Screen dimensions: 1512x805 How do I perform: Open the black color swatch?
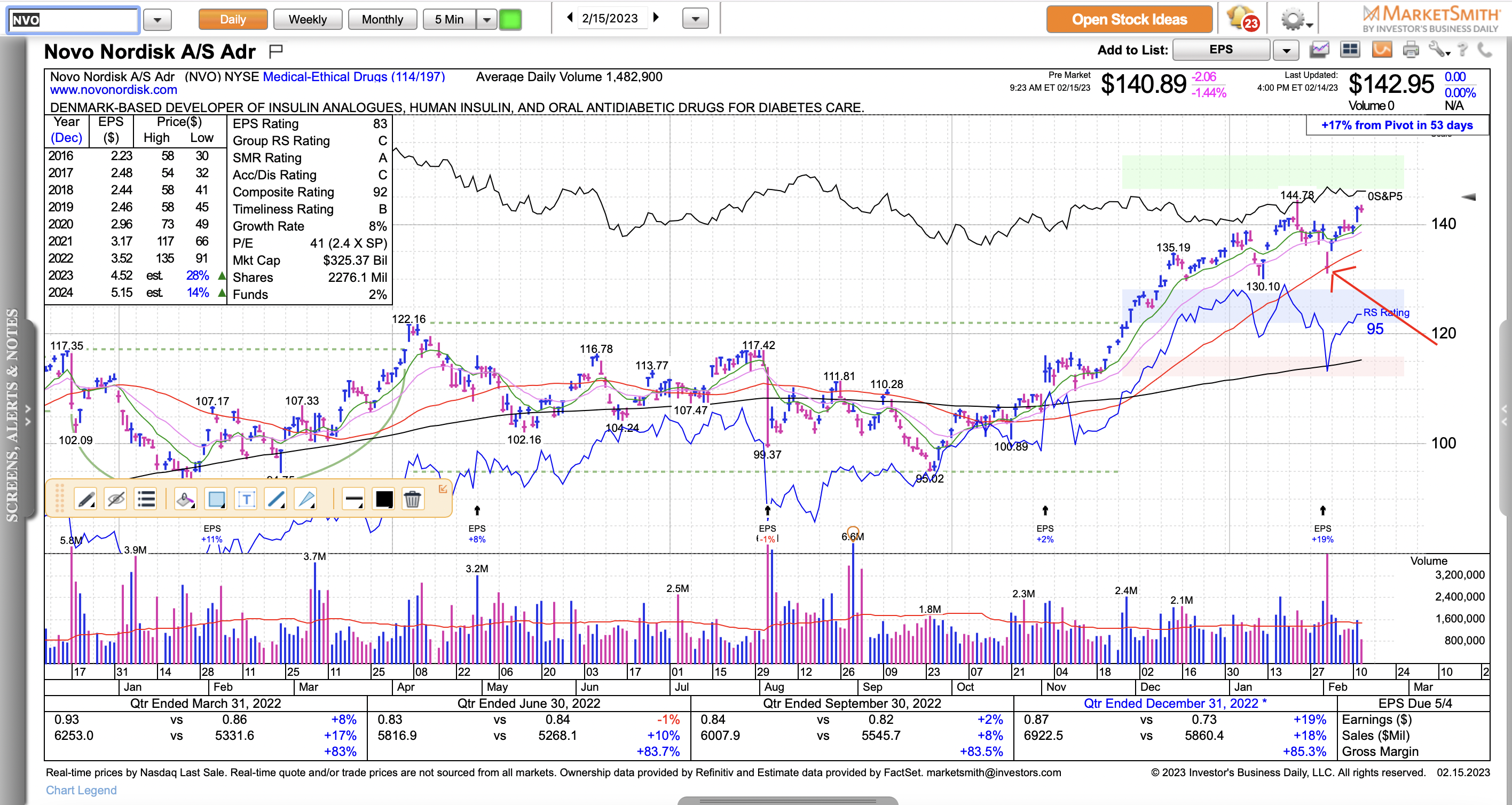[384, 499]
